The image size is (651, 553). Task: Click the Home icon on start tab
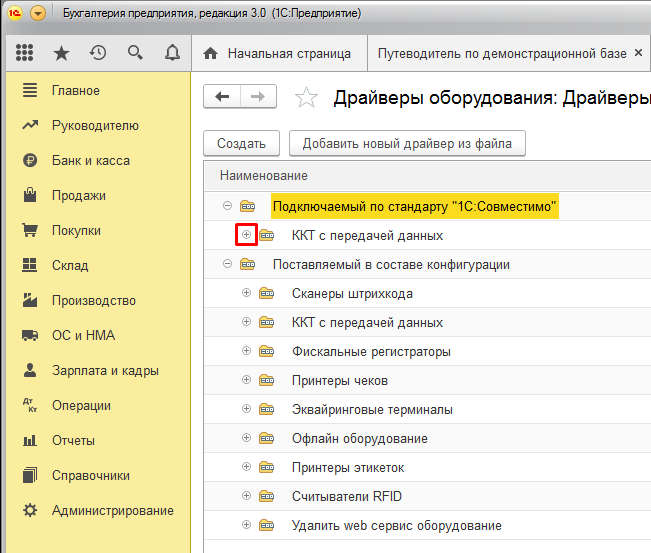[x=210, y=53]
